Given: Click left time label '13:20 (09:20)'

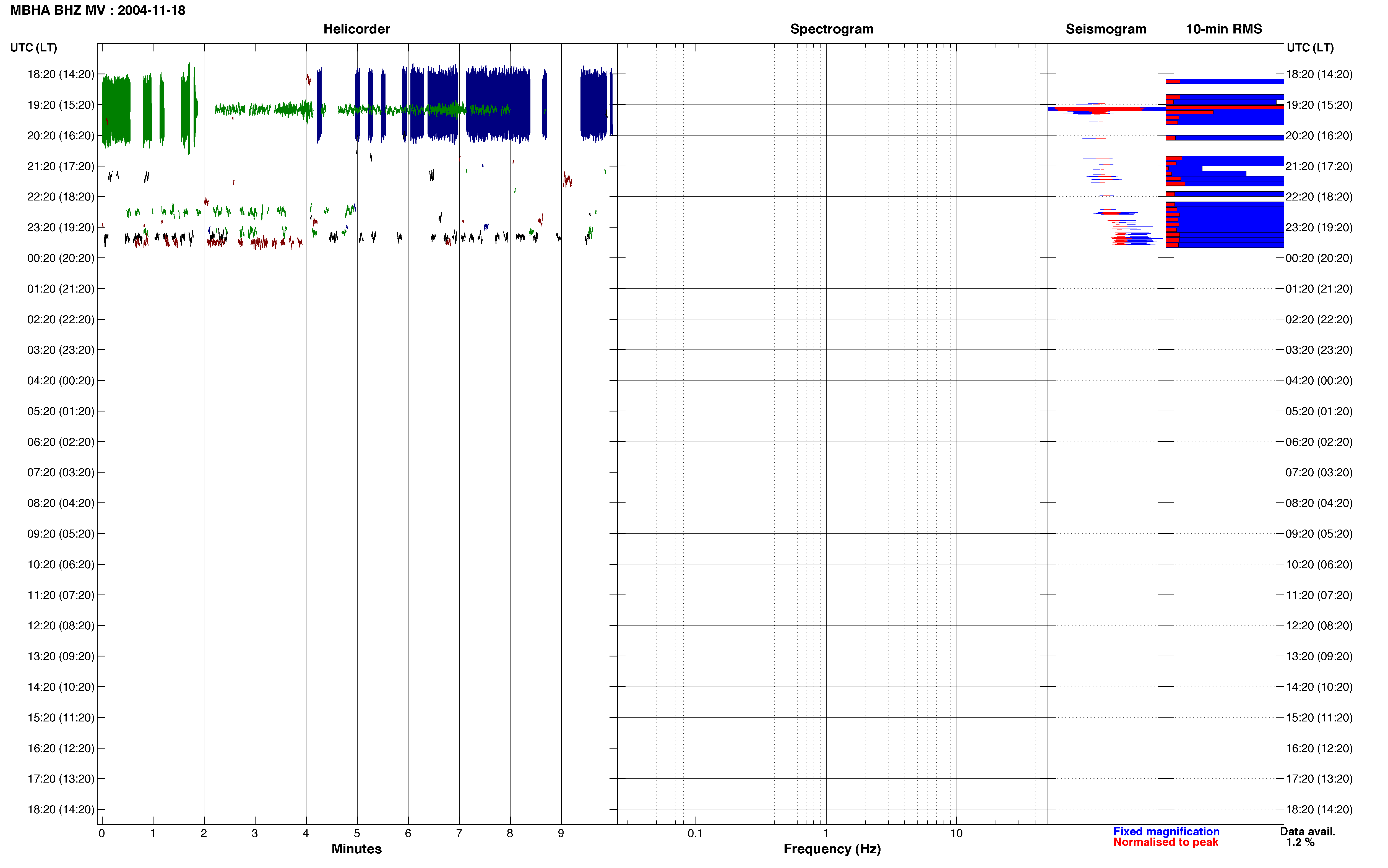Looking at the screenshot, I should (61, 656).
